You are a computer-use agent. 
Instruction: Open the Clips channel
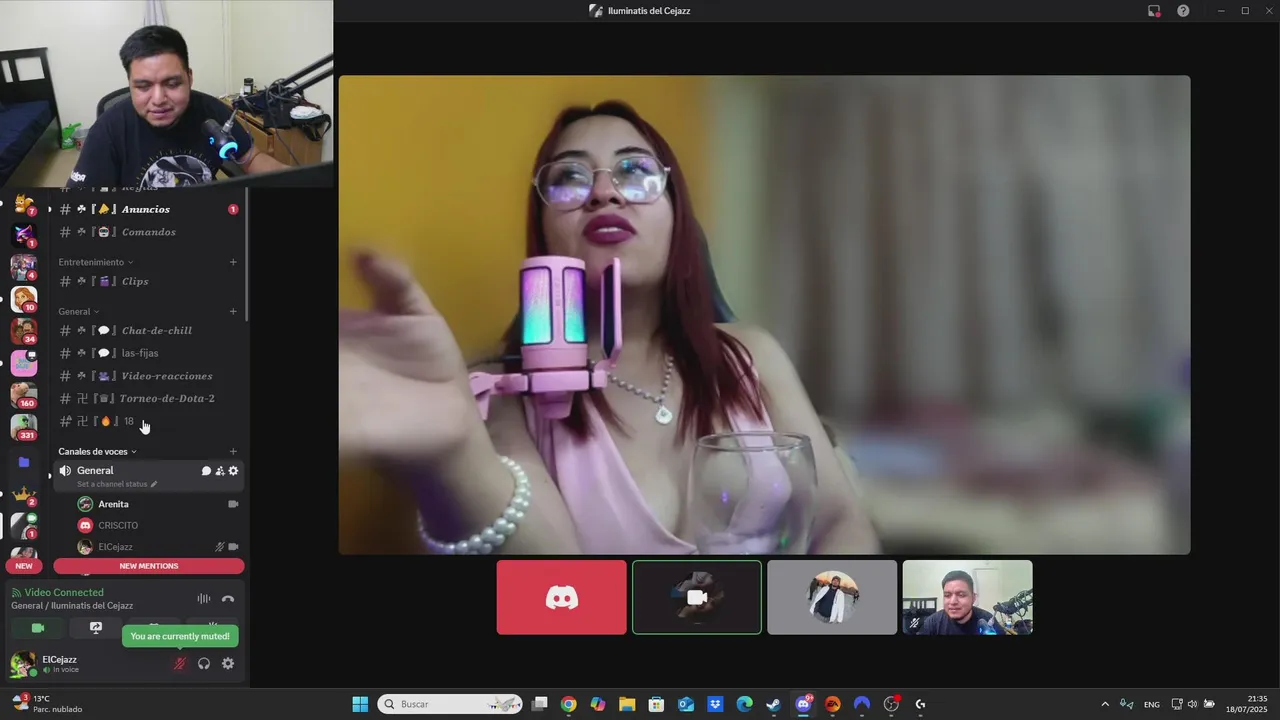(x=148, y=282)
